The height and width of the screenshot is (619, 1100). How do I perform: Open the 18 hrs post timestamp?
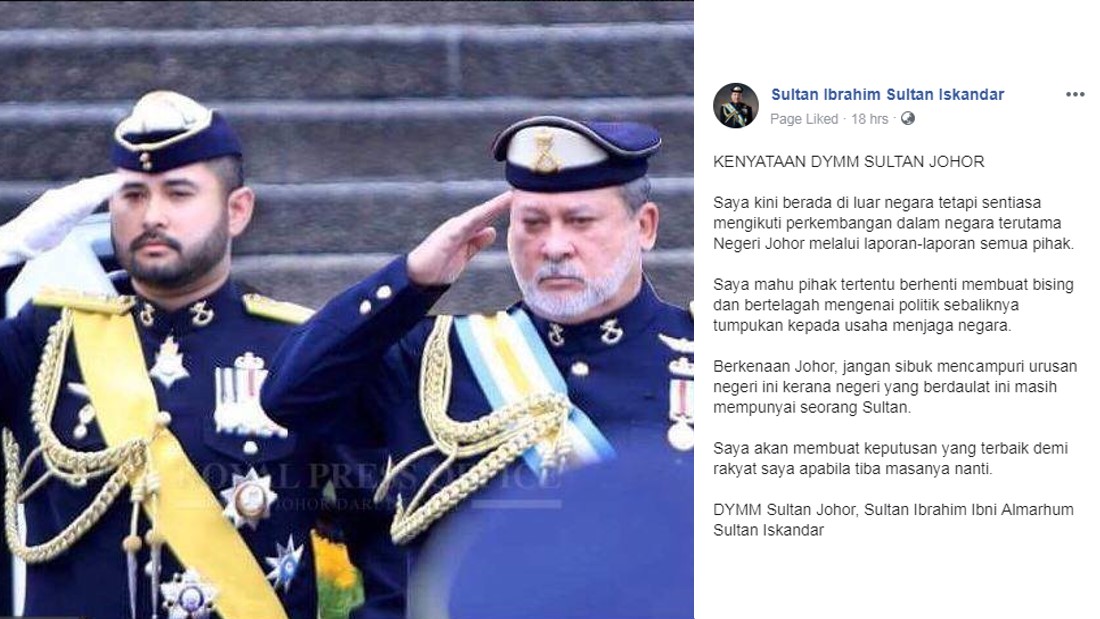point(869,119)
